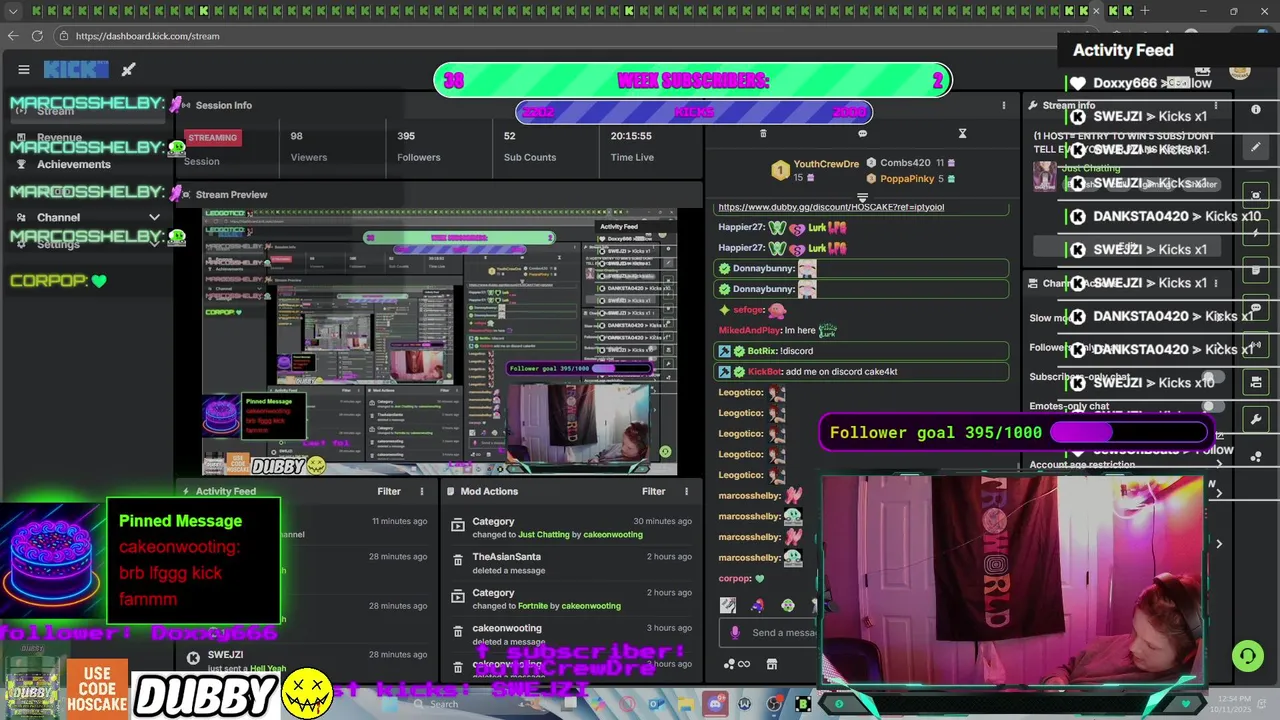The width and height of the screenshot is (1280, 720).
Task: Click TheAsianSanta deleted a message entry
Action: (571, 563)
